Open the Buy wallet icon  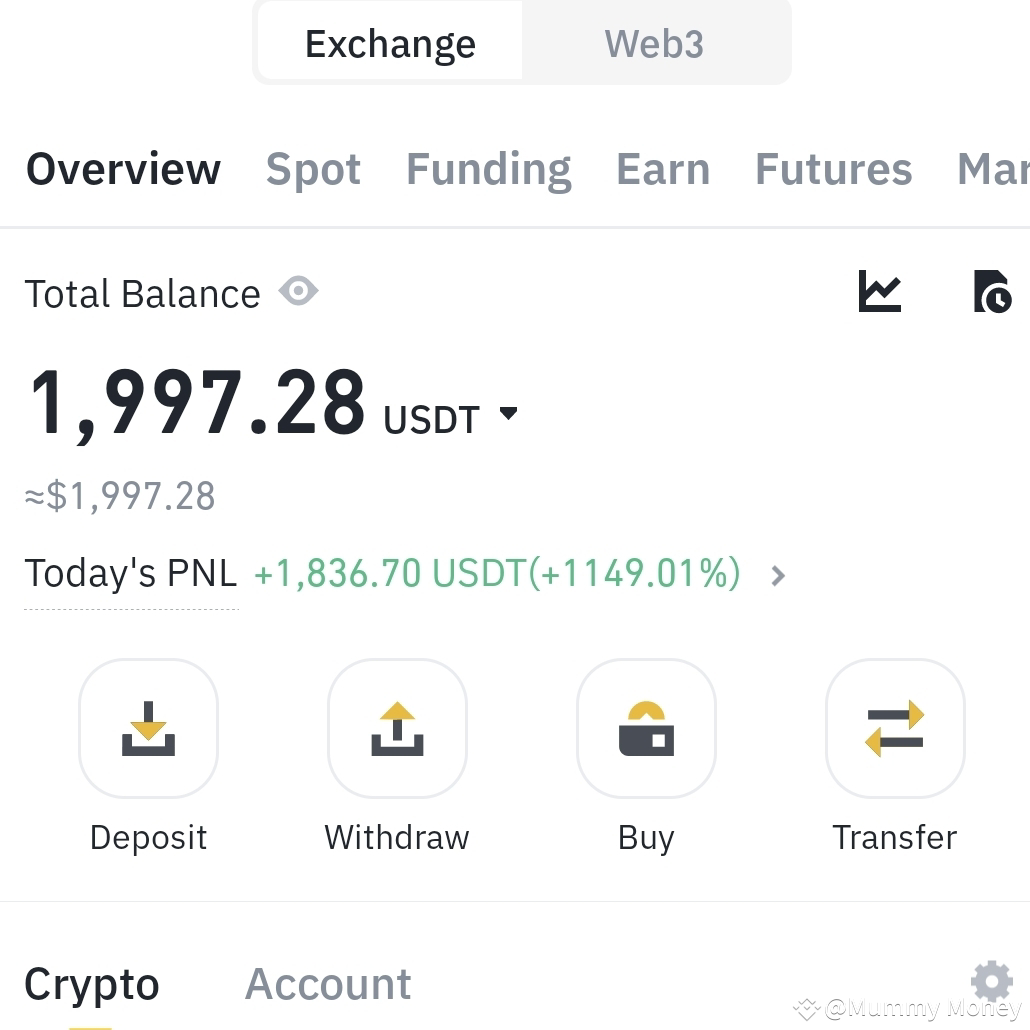click(x=646, y=728)
